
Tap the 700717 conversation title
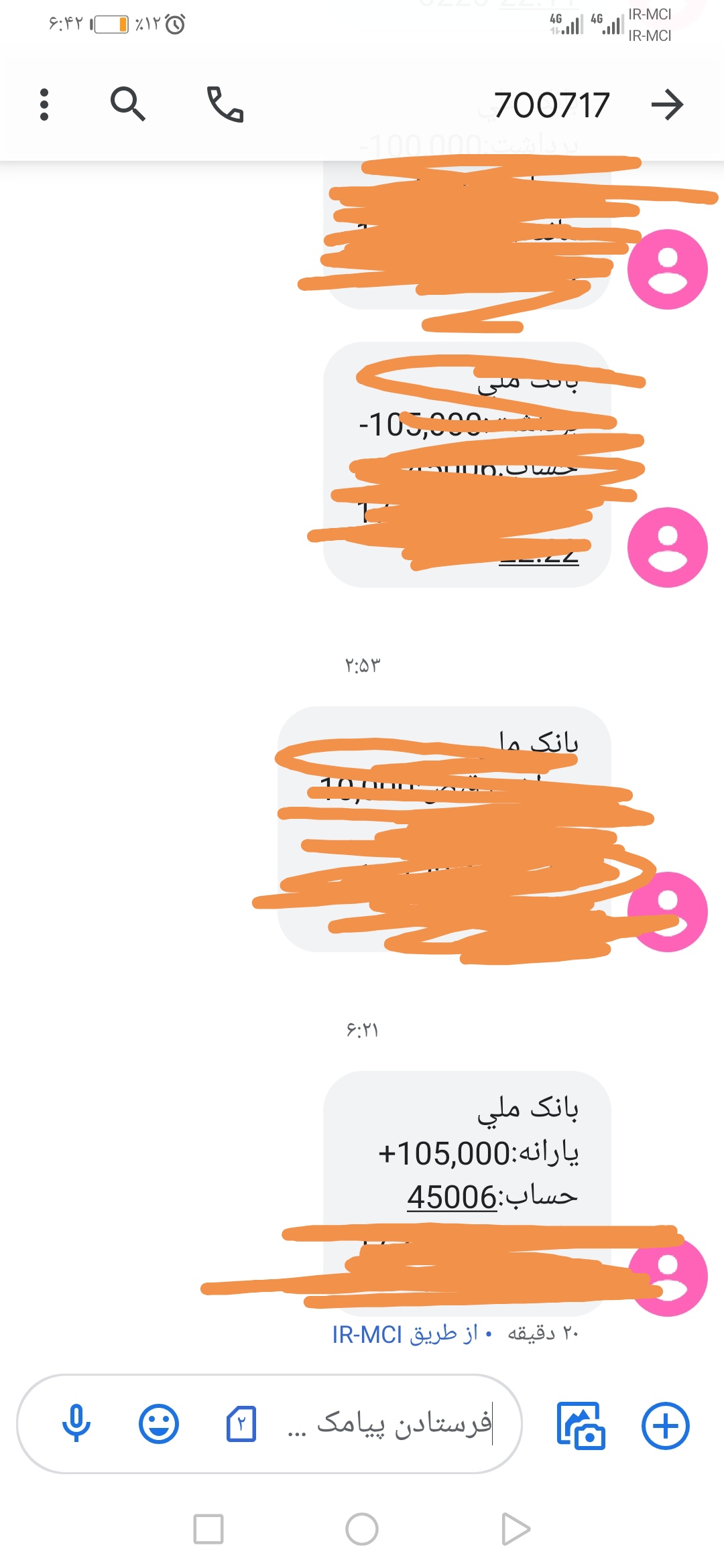[552, 105]
